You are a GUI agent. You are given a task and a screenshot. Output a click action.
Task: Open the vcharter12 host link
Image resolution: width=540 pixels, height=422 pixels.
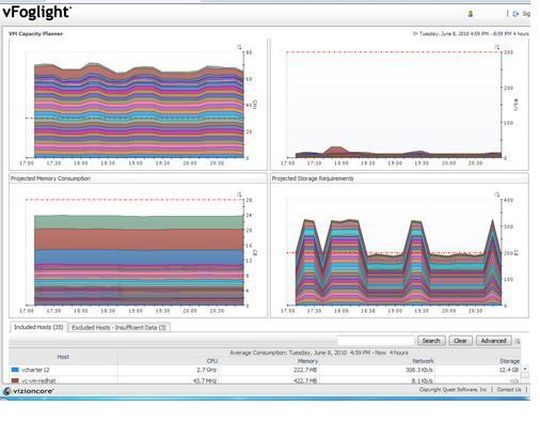tap(35, 370)
